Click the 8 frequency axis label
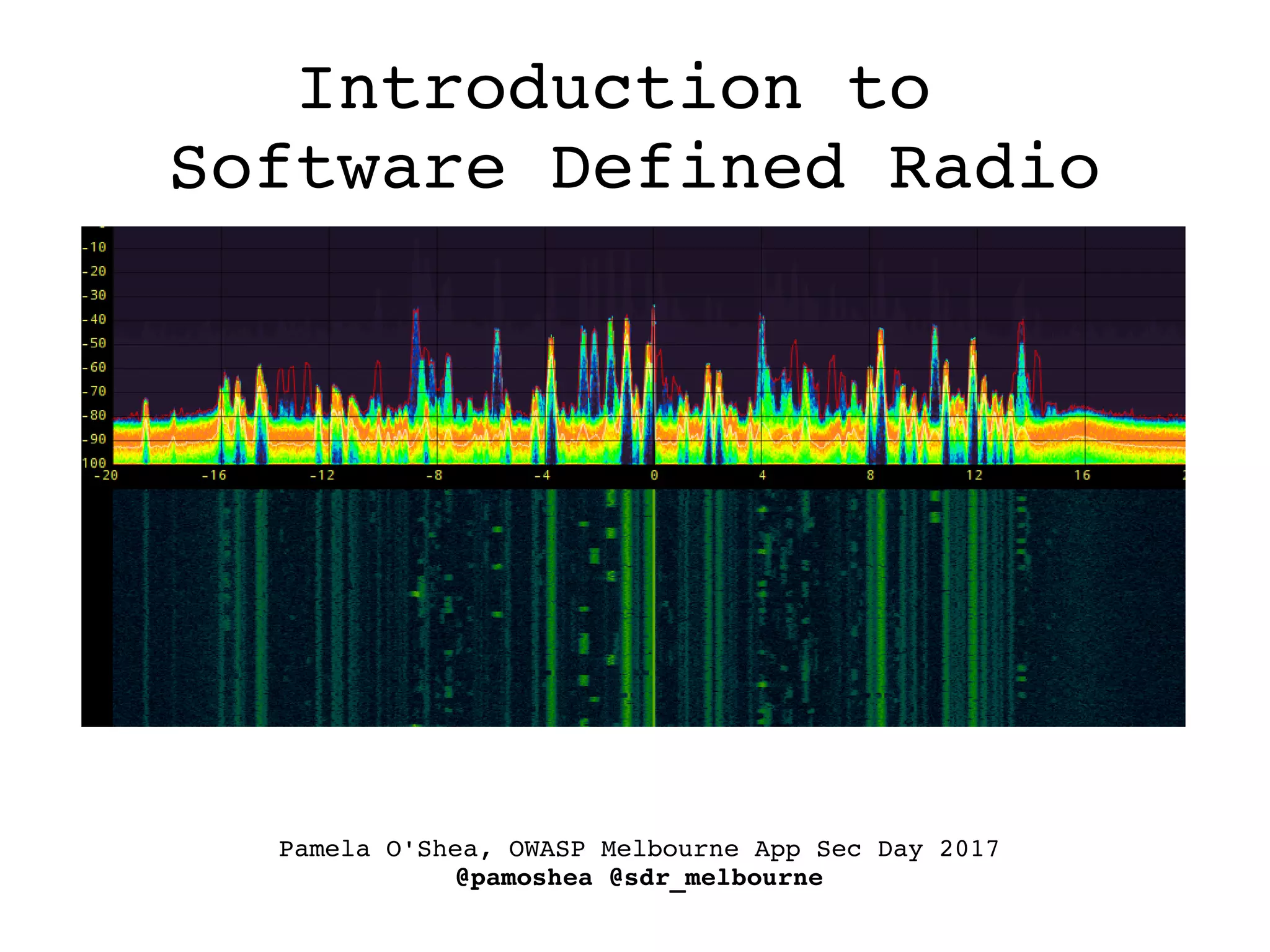This screenshot has height=952, width=1270. pyautogui.click(x=870, y=476)
